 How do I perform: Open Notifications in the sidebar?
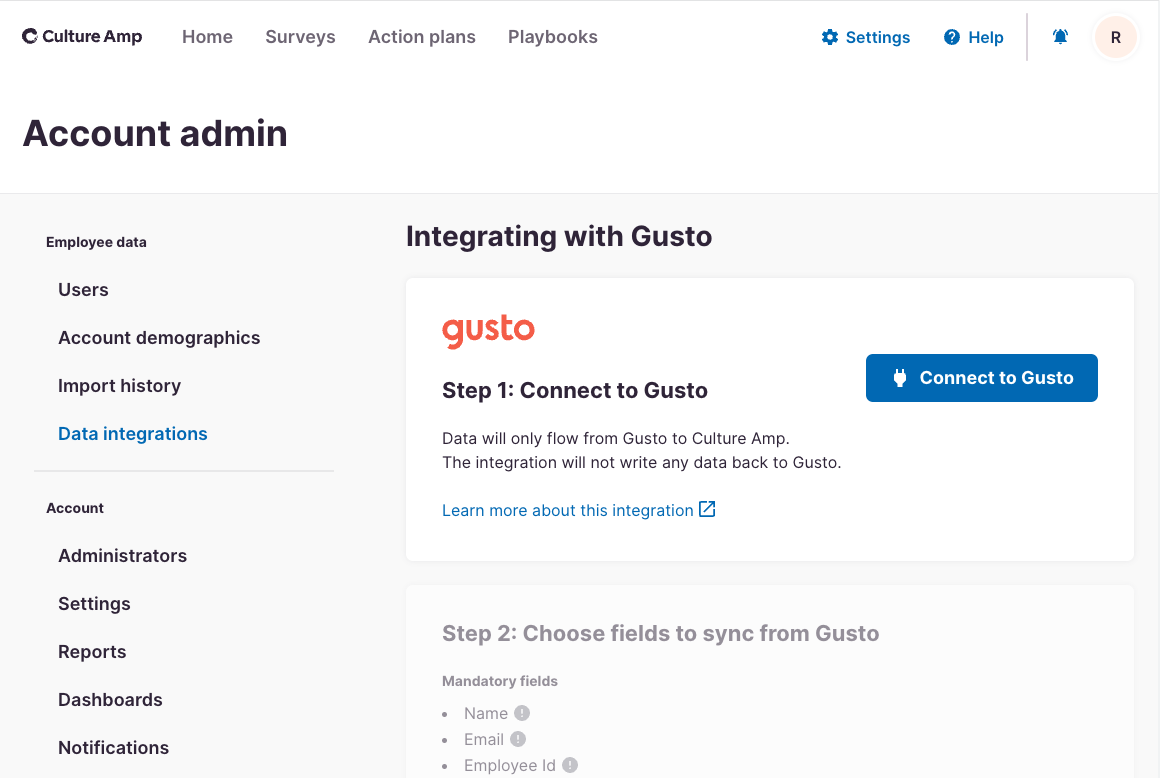114,748
